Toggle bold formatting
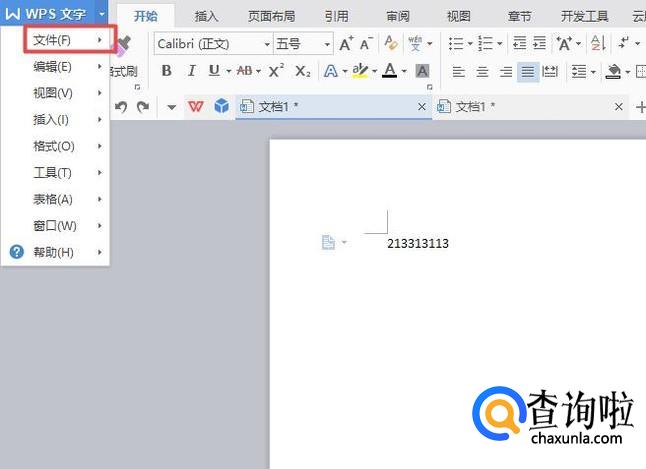 [166, 71]
